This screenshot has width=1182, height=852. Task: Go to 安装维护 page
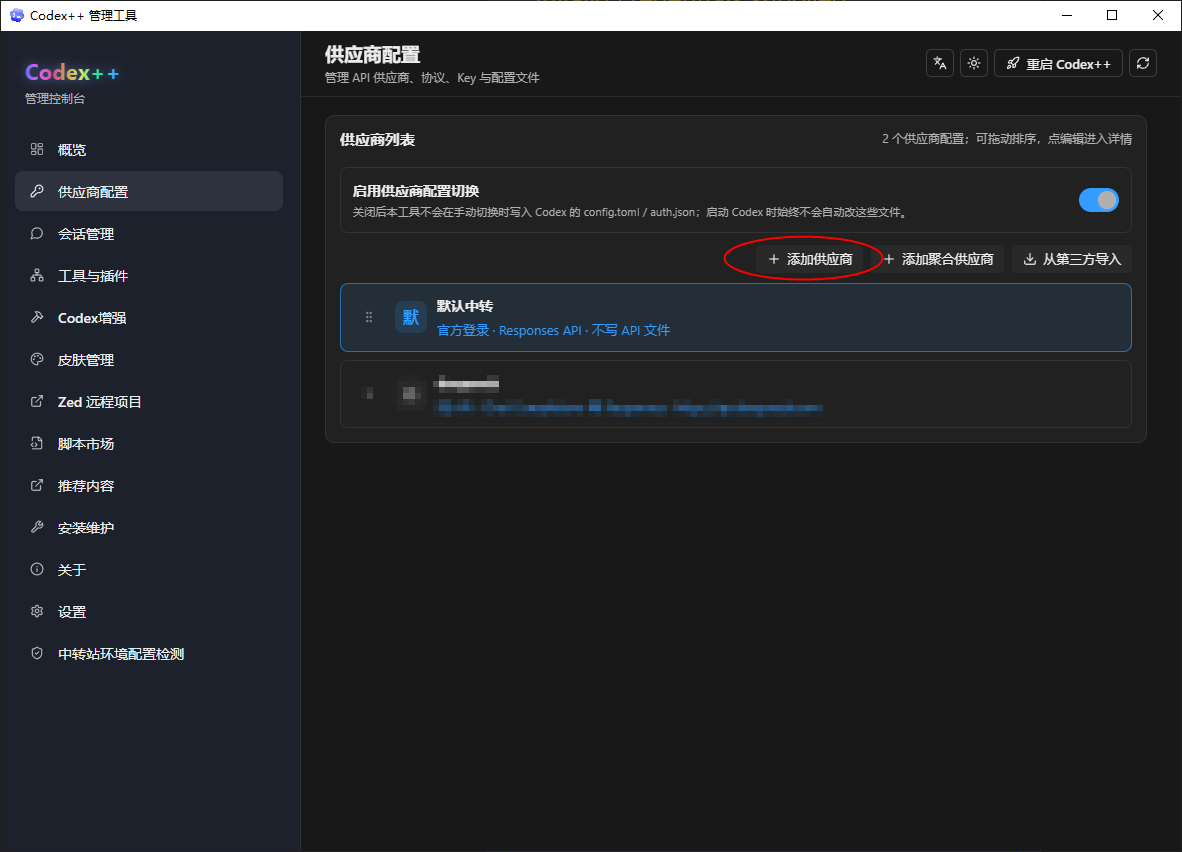coord(149,527)
